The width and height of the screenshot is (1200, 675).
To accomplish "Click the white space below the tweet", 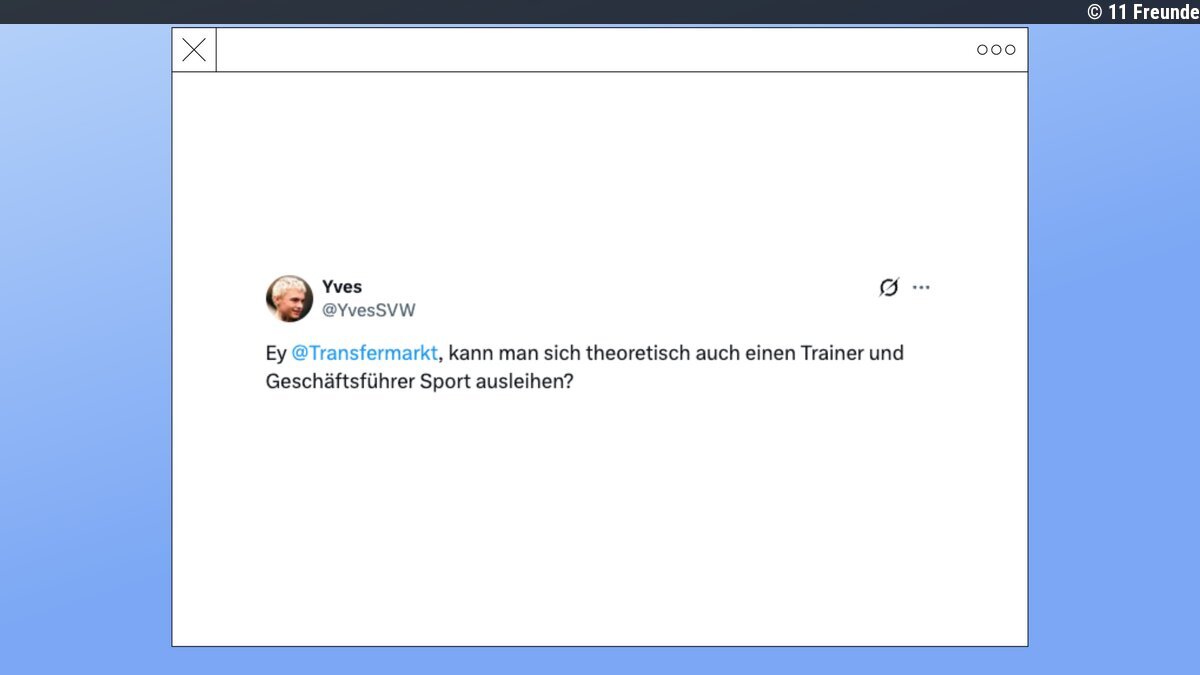I will tap(600, 520).
